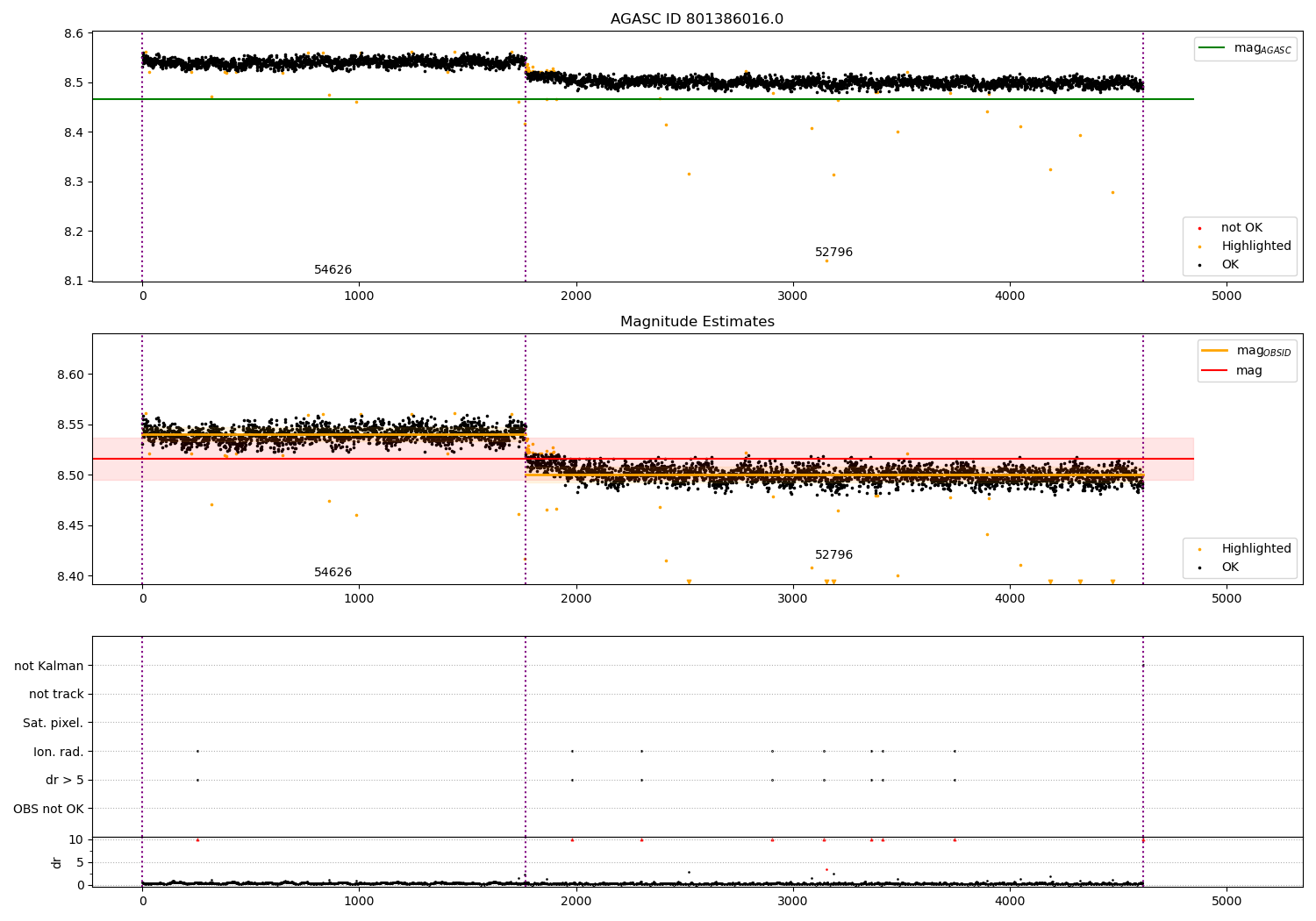Click the red mag horizontal line in middle plot
The height and width of the screenshot is (921, 1316).
coord(643,459)
